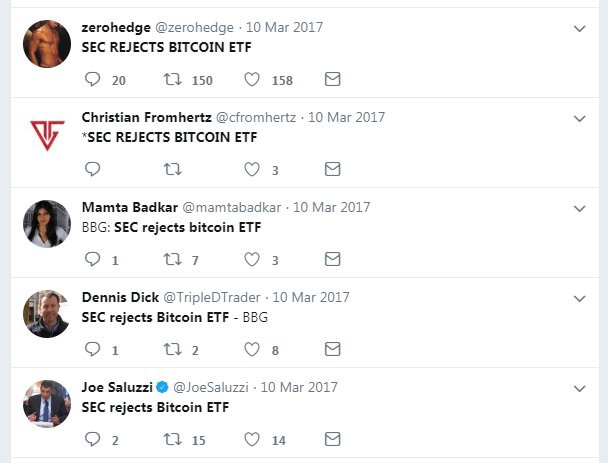The height and width of the screenshot is (463, 608).
Task: Click Joe Saluzzi's profile picture
Action: tap(47, 404)
